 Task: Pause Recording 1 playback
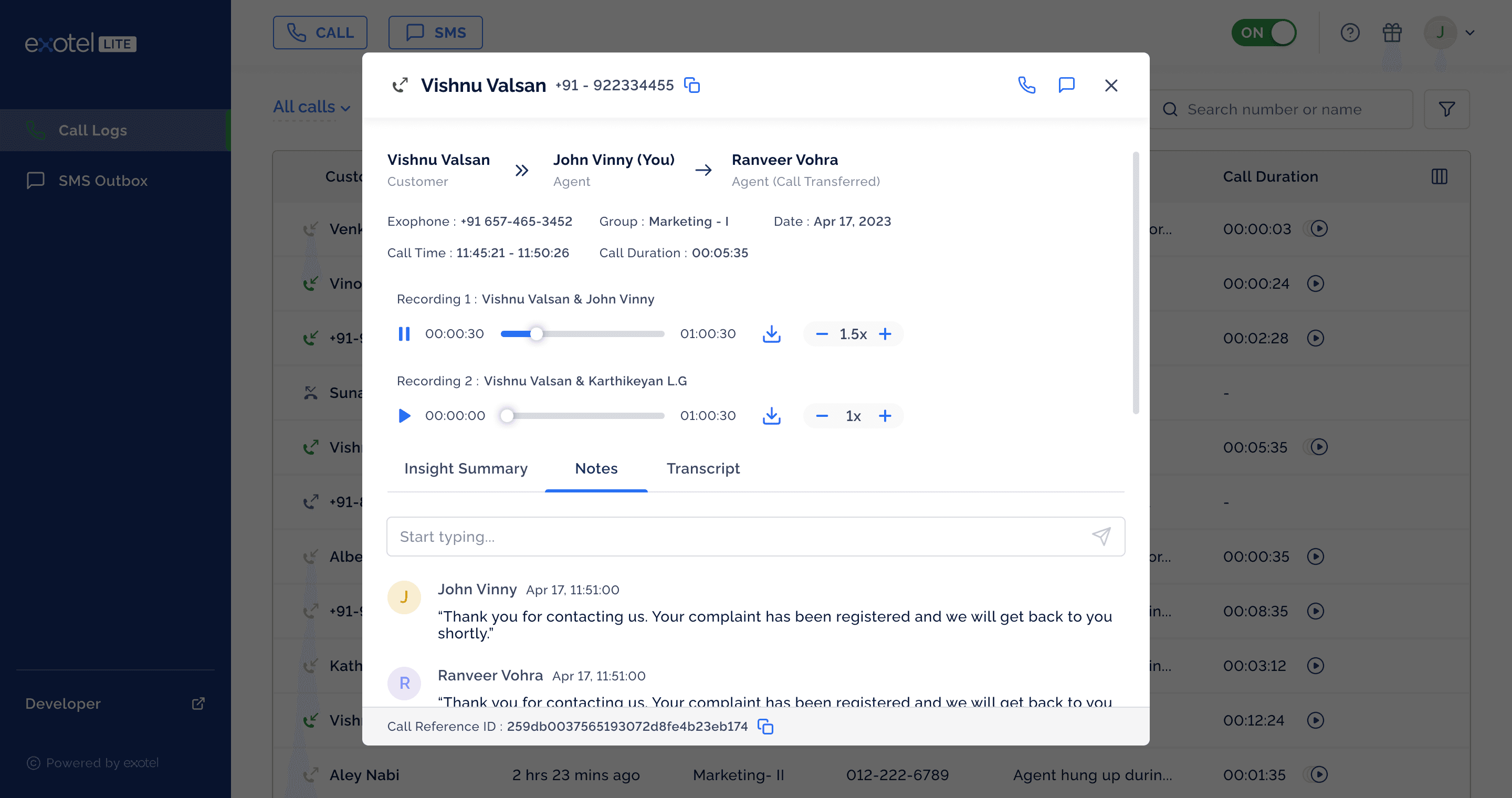pyautogui.click(x=404, y=334)
